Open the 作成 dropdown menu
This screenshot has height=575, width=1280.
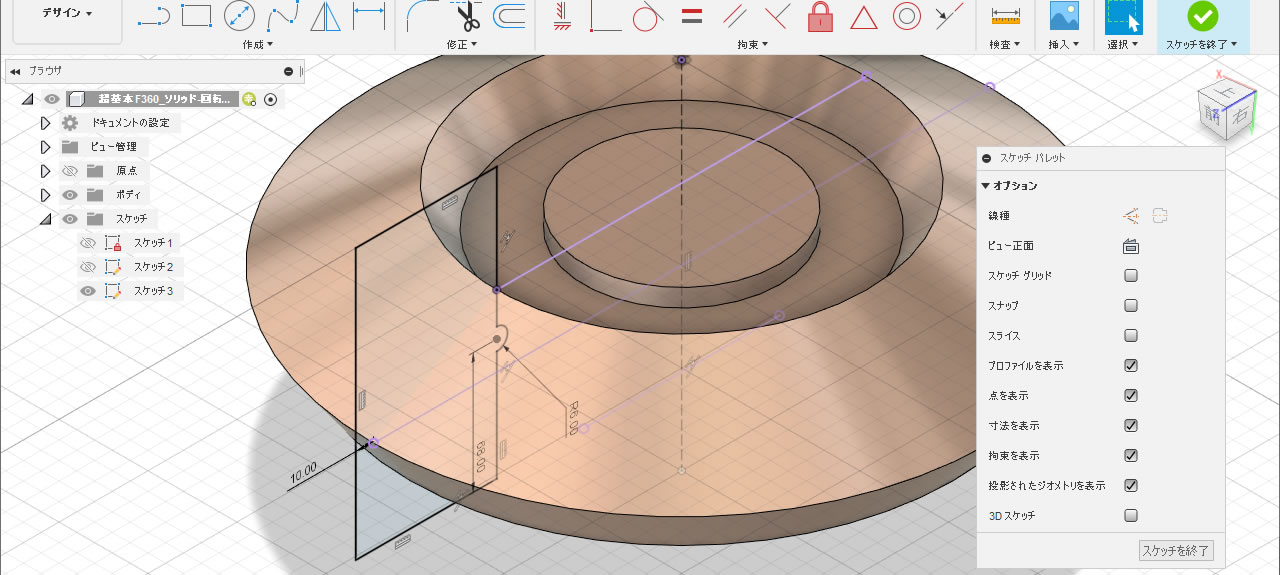pyautogui.click(x=257, y=45)
